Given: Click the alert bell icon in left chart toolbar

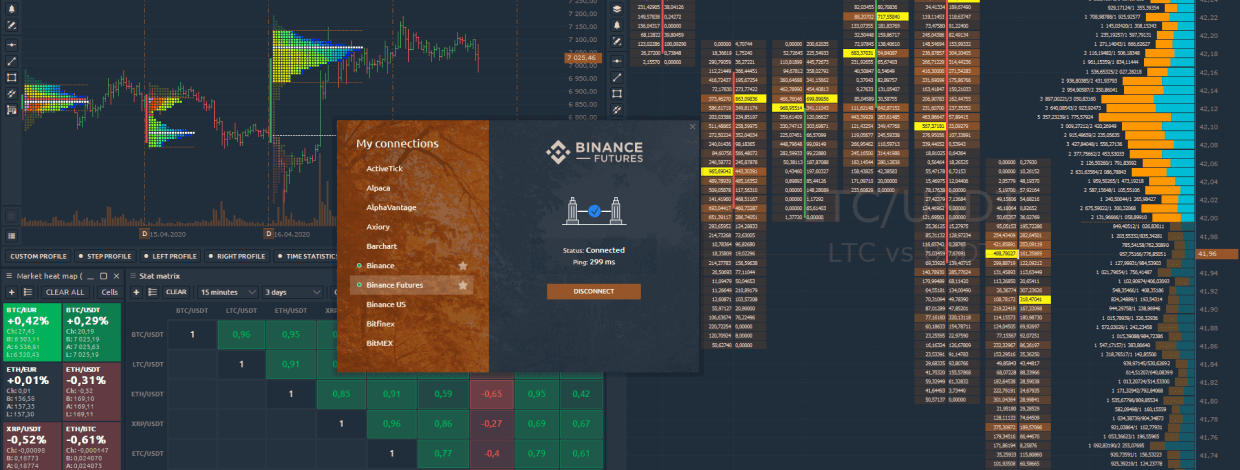Looking at the screenshot, I should tap(11, 9).
